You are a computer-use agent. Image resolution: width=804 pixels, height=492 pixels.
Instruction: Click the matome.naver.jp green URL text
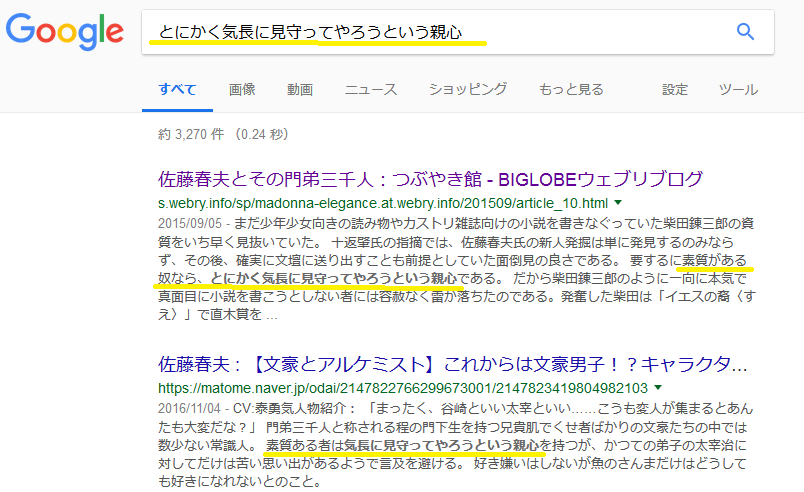[x=403, y=388]
